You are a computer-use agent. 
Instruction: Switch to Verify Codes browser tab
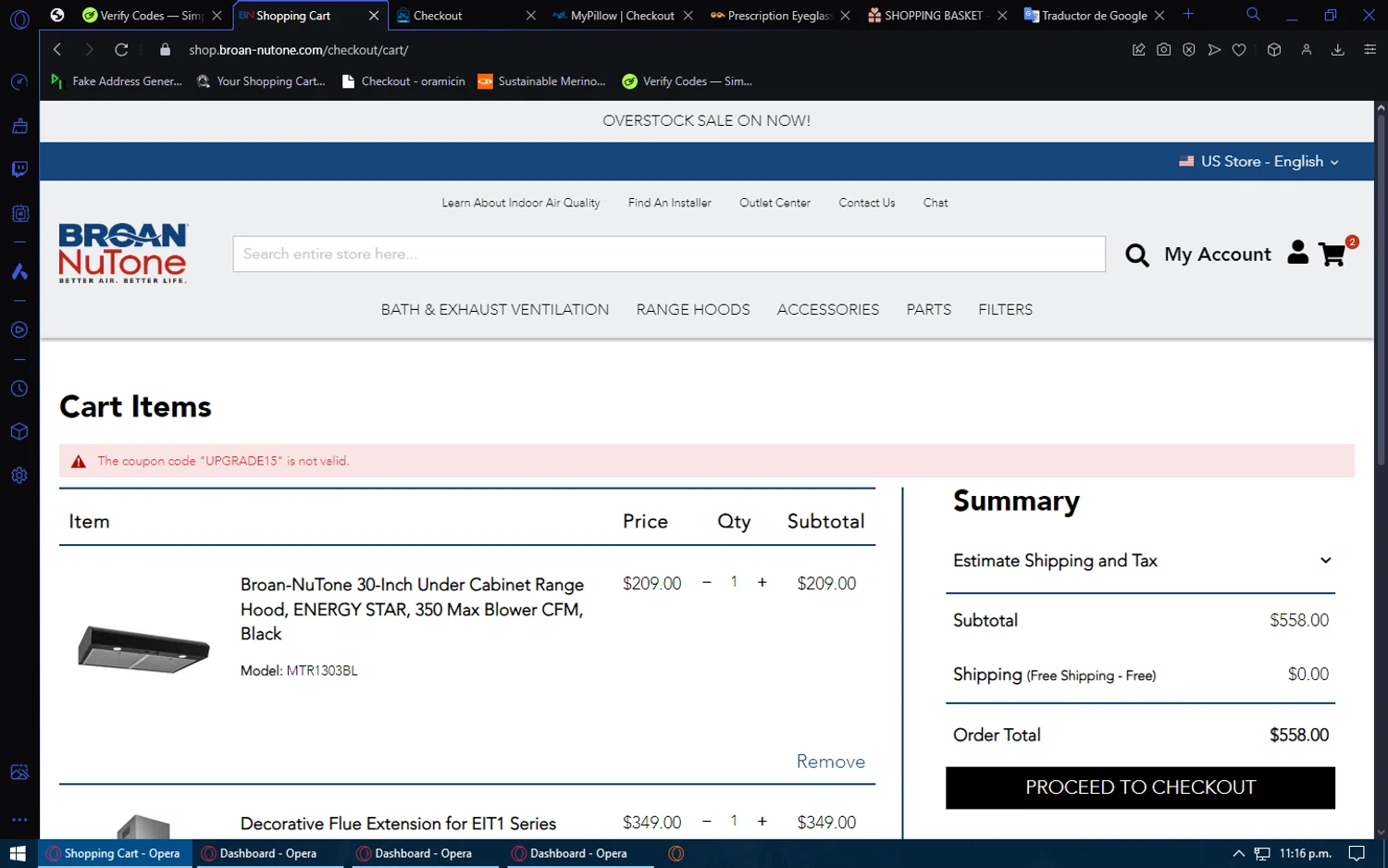point(152,16)
